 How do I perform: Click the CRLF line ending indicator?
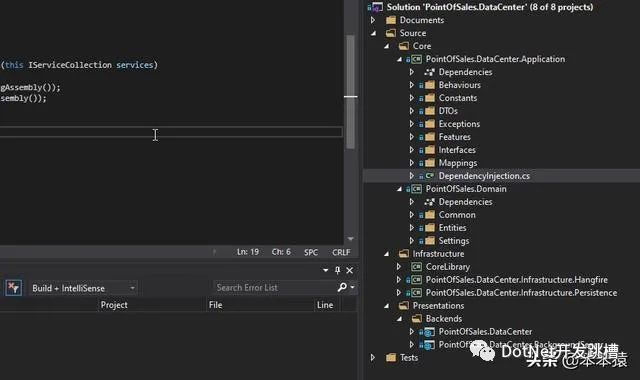point(341,252)
